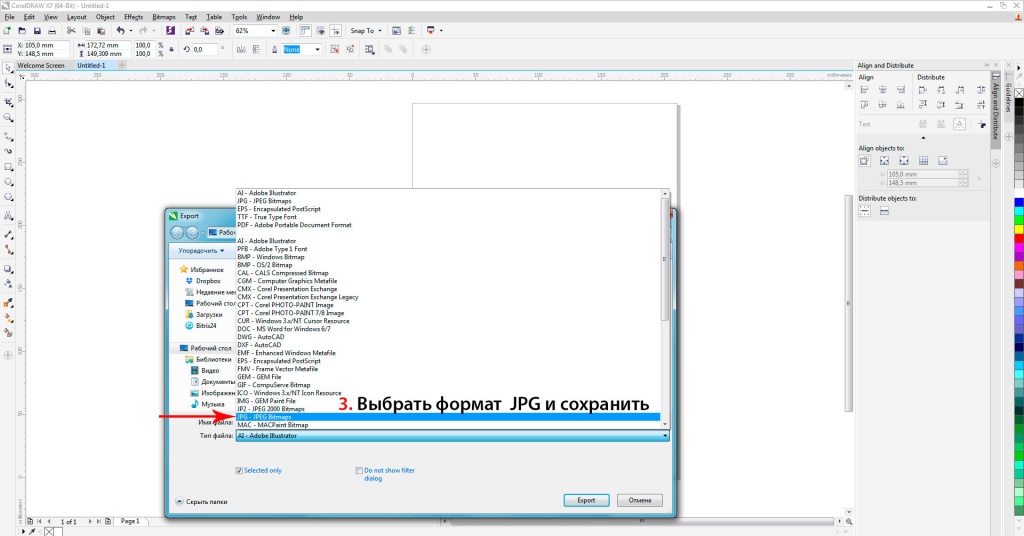Click Mirror horizontally icon in property bar
1024x536 pixels.
click(241, 50)
